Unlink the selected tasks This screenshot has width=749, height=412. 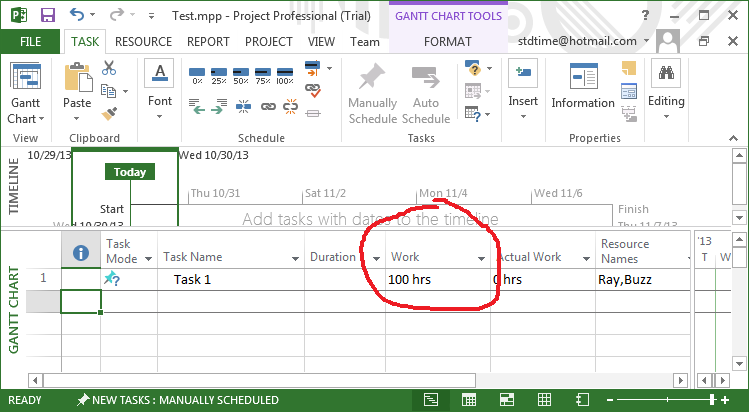coord(290,106)
